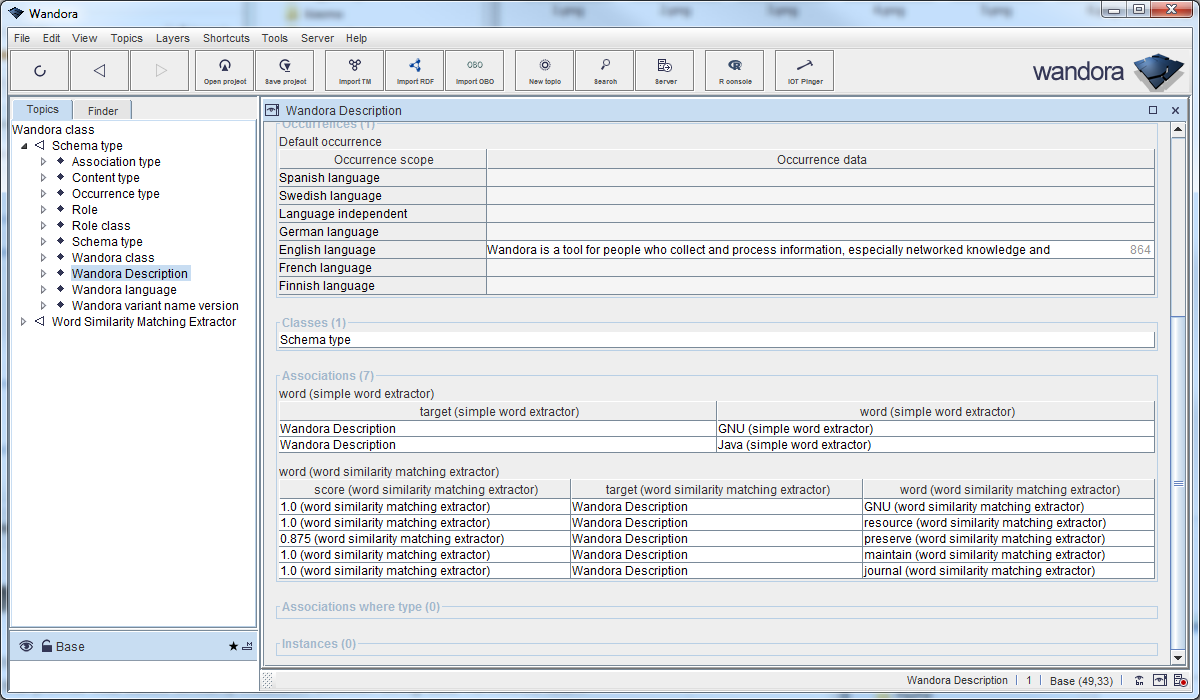Collapse the Schema type root node
The height and width of the screenshot is (700, 1200).
(x=24, y=146)
